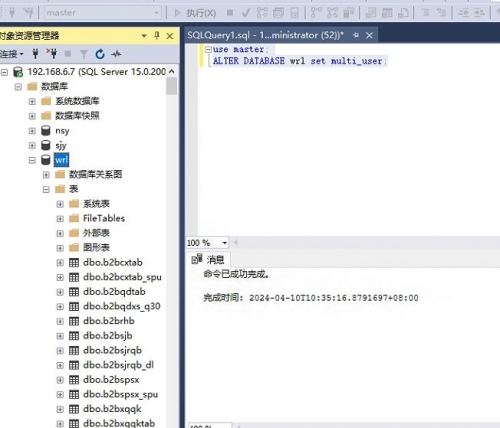Click the Stop debugging square icon
The image size is (500, 428).
click(230, 13)
